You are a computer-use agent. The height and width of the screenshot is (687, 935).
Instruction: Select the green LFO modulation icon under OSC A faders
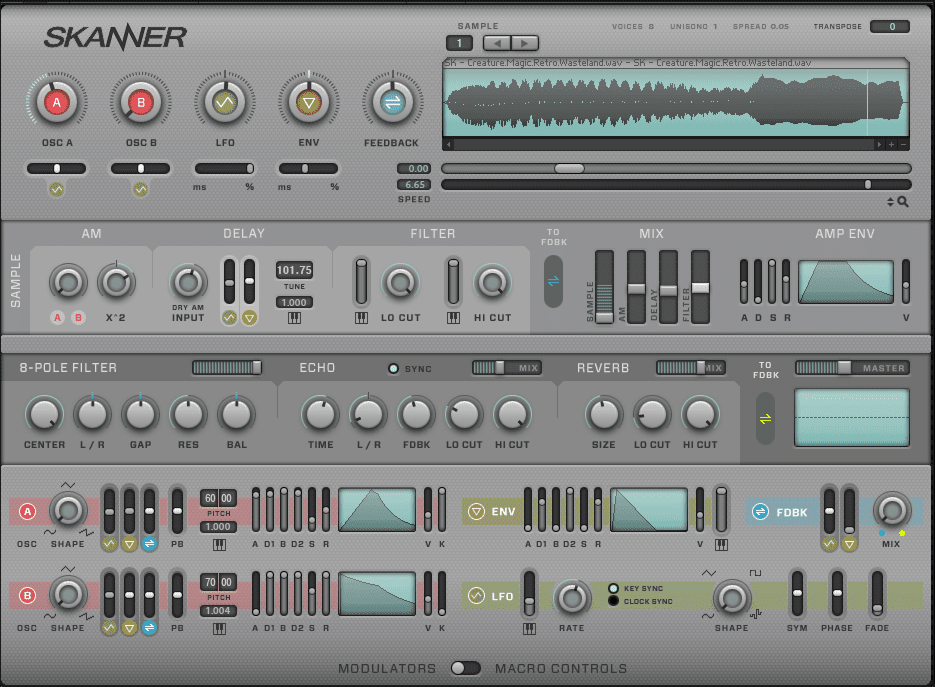coord(109,544)
